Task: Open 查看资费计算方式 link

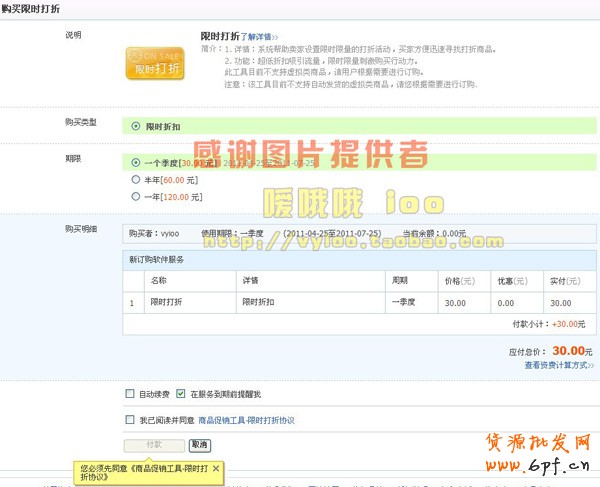Action: point(559,366)
